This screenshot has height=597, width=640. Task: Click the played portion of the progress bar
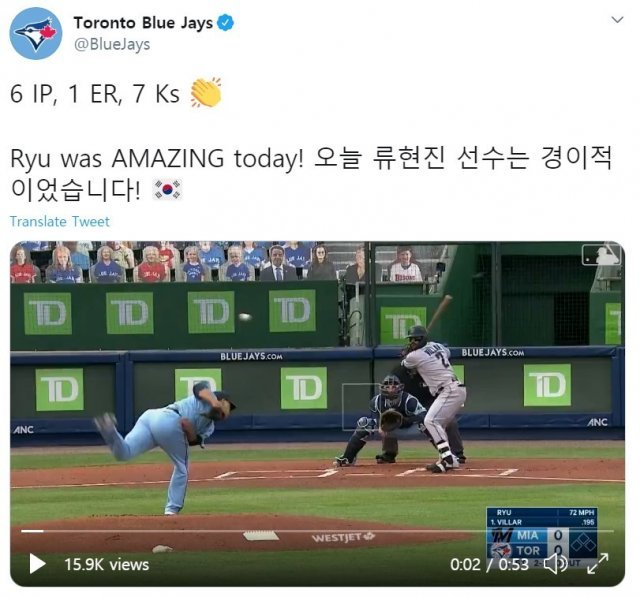32,531
